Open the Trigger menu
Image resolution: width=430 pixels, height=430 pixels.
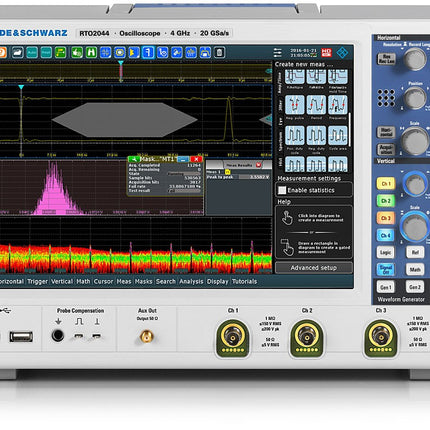click(37, 281)
